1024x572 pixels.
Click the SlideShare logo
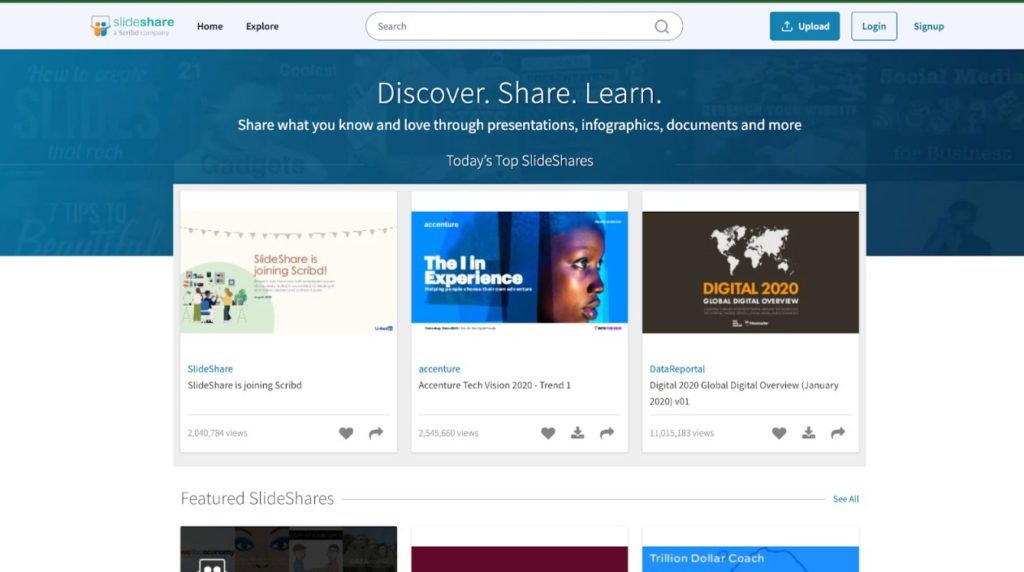tap(130, 26)
